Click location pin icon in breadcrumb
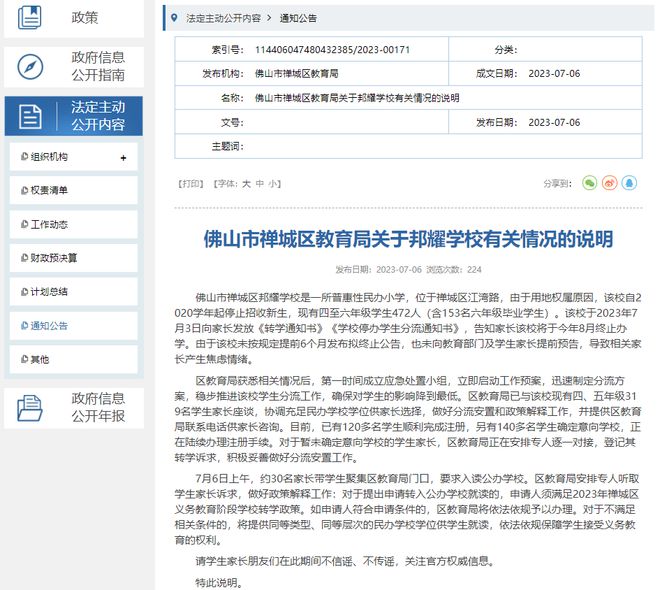 point(174,18)
